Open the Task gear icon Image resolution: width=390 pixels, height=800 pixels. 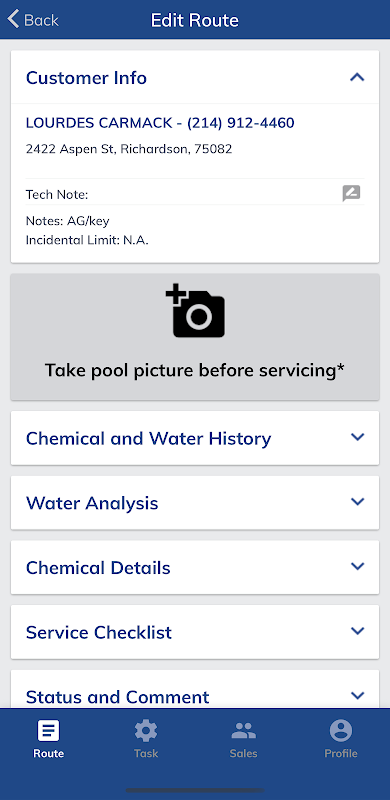click(x=146, y=731)
